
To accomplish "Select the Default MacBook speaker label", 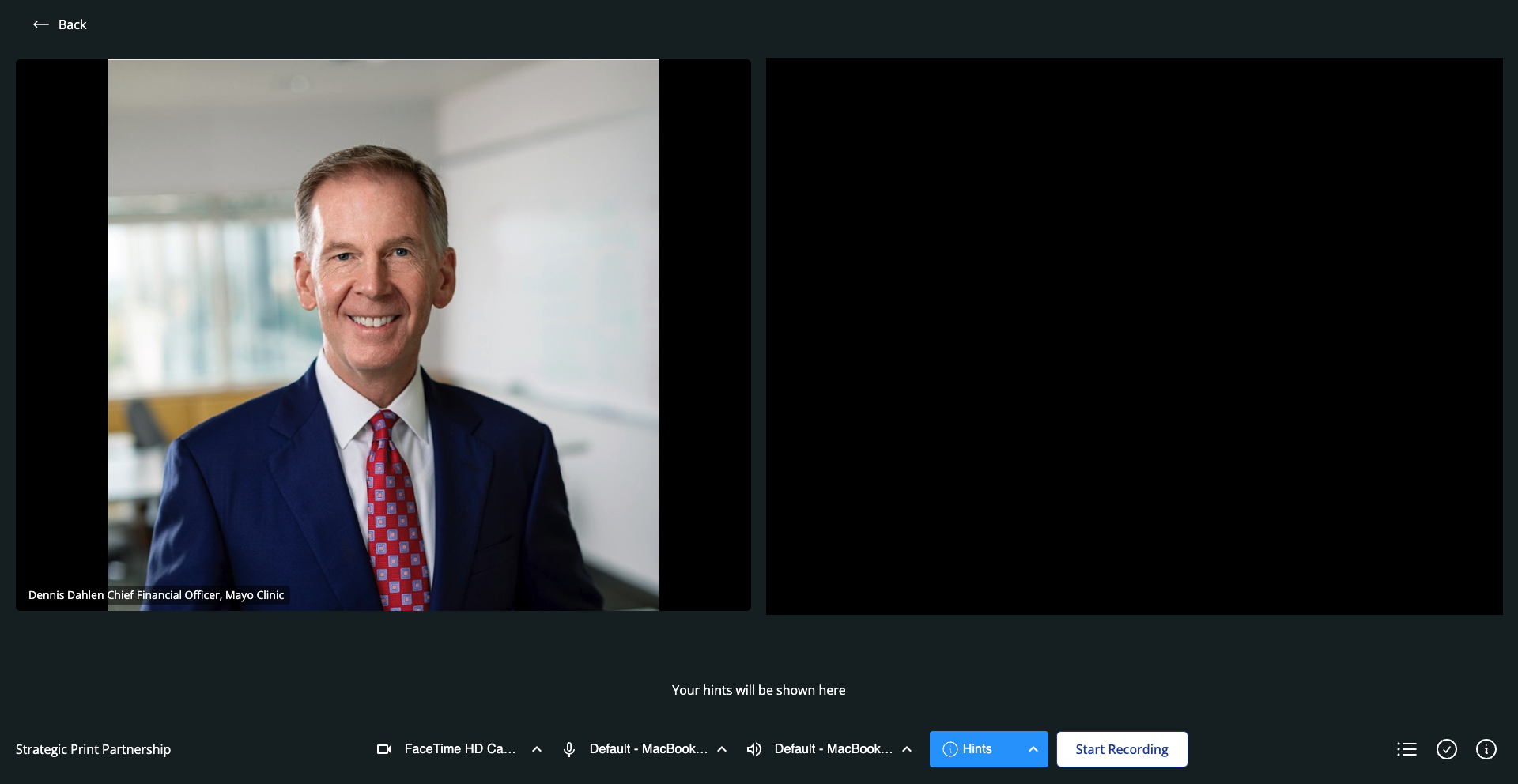I will pyautogui.click(x=833, y=749).
